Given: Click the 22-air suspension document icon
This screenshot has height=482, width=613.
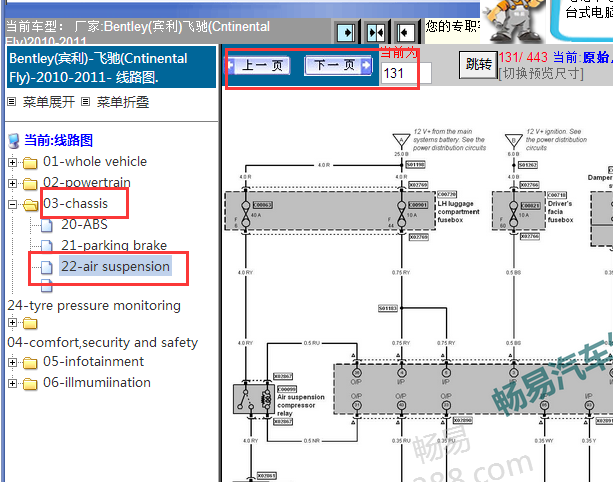Looking at the screenshot, I should (47, 267).
